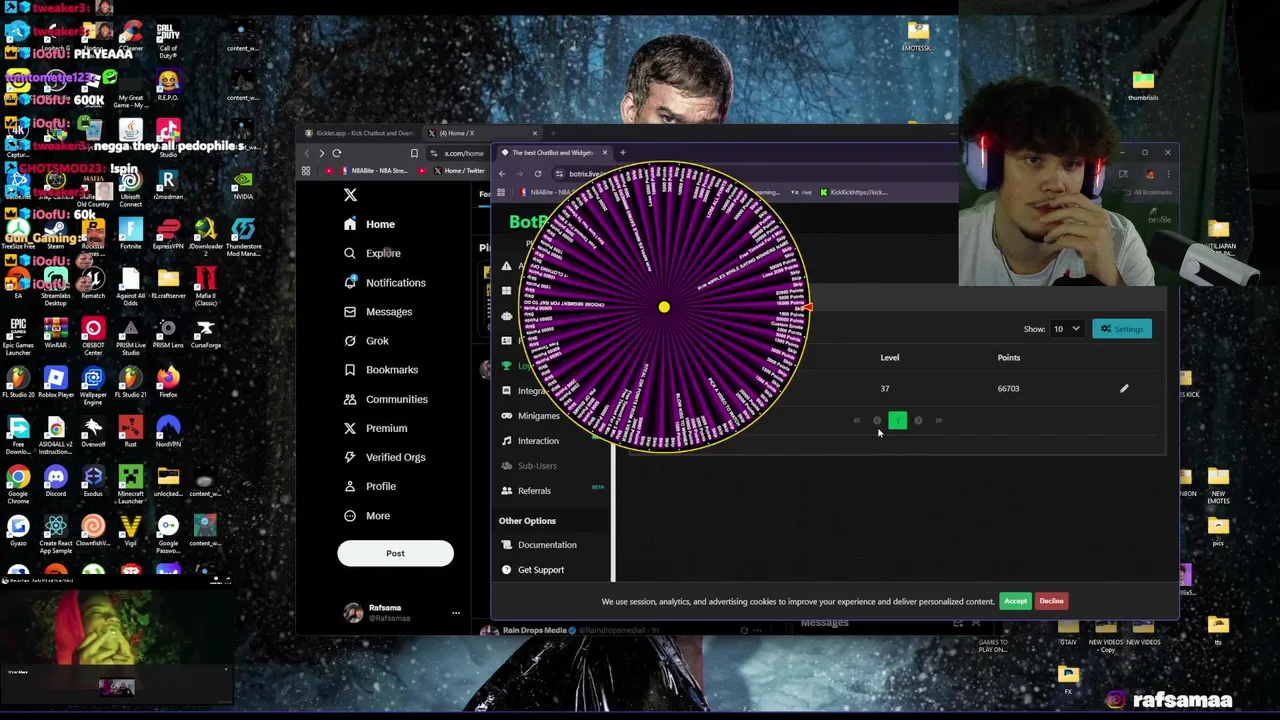Go to last page double-arrow
Screen dimensions: 1280x720
click(x=939, y=421)
